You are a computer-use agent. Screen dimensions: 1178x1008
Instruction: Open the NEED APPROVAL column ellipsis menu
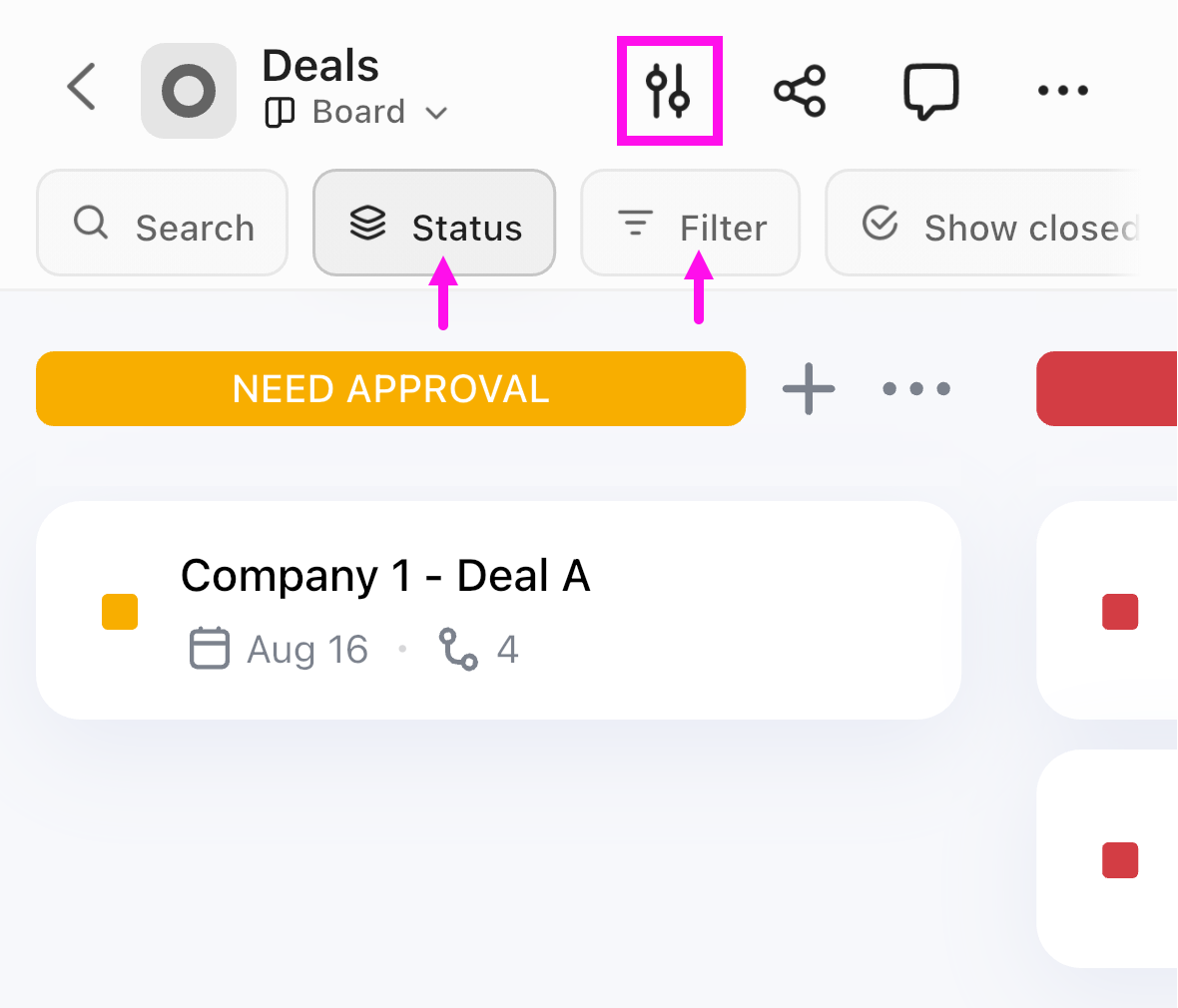915,388
